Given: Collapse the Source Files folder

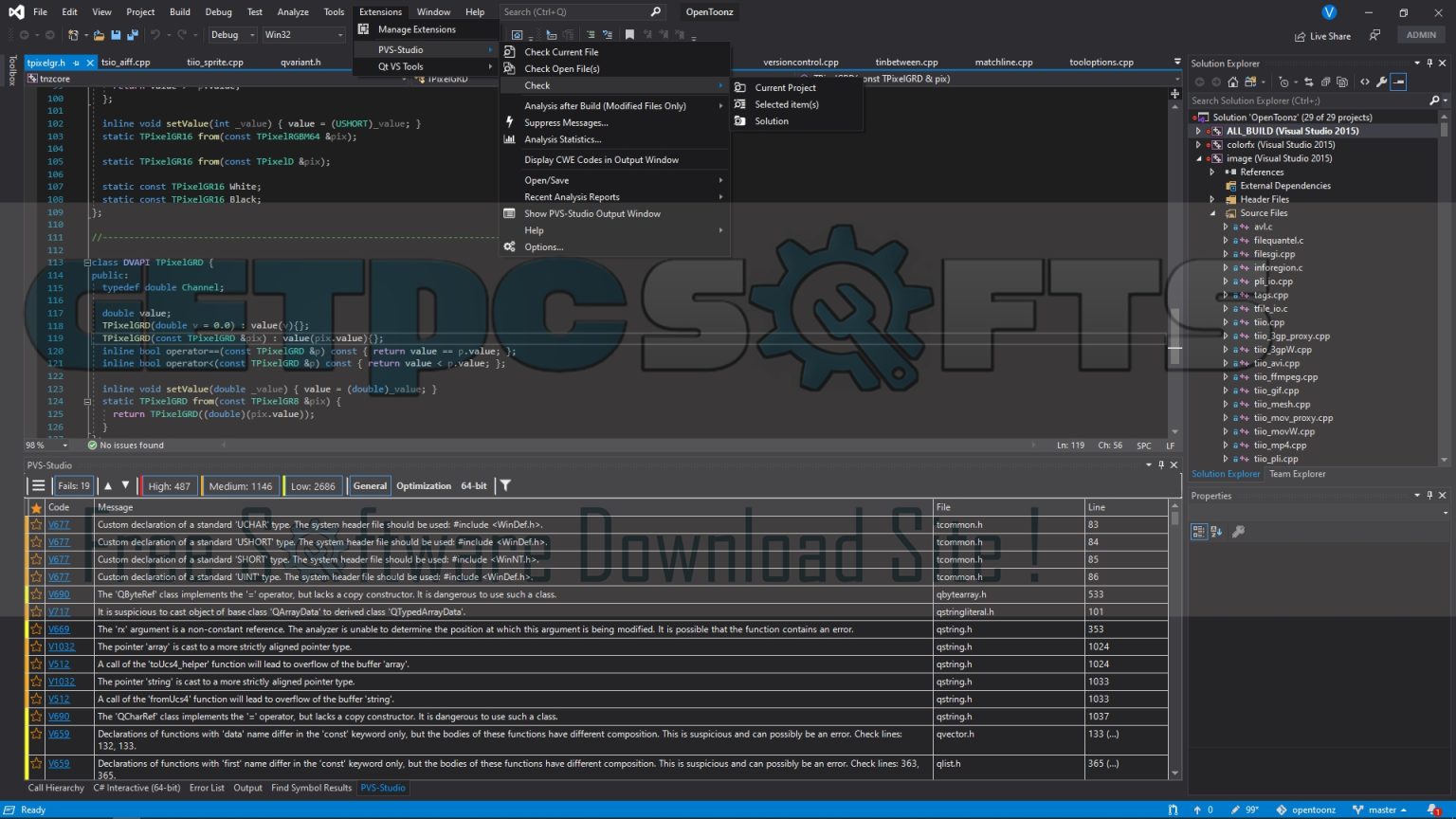Looking at the screenshot, I should point(1212,213).
